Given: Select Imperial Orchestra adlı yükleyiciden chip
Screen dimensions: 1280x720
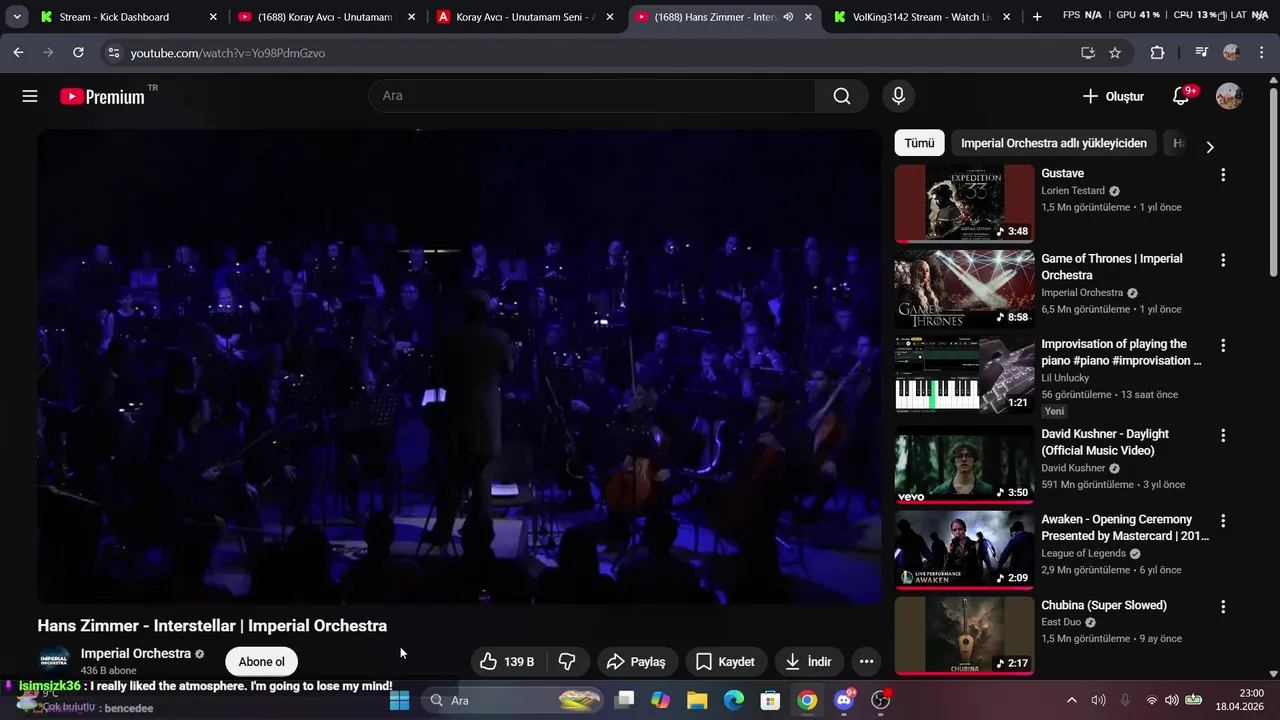Looking at the screenshot, I should tap(1054, 143).
